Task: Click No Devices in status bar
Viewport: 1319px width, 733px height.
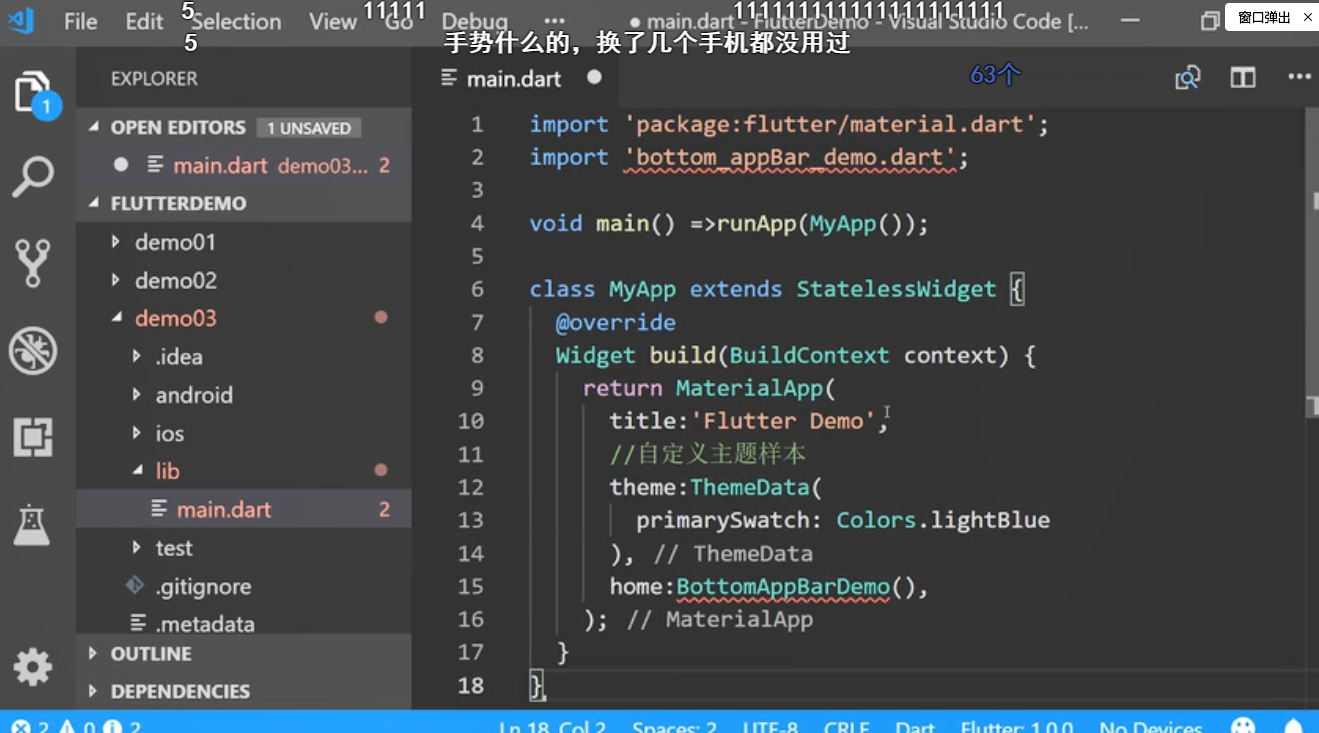Action: pyautogui.click(x=1151, y=727)
